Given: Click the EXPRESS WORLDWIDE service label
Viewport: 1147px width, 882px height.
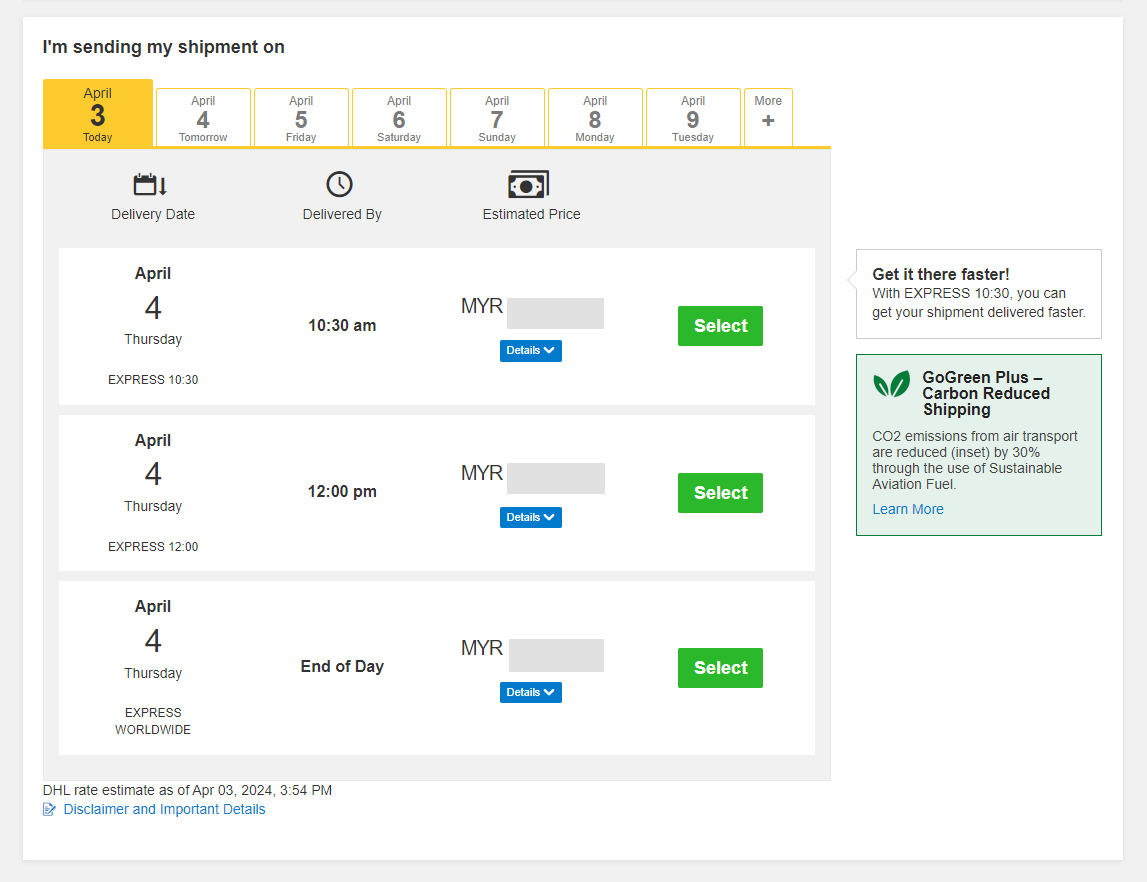Looking at the screenshot, I should tap(153, 721).
